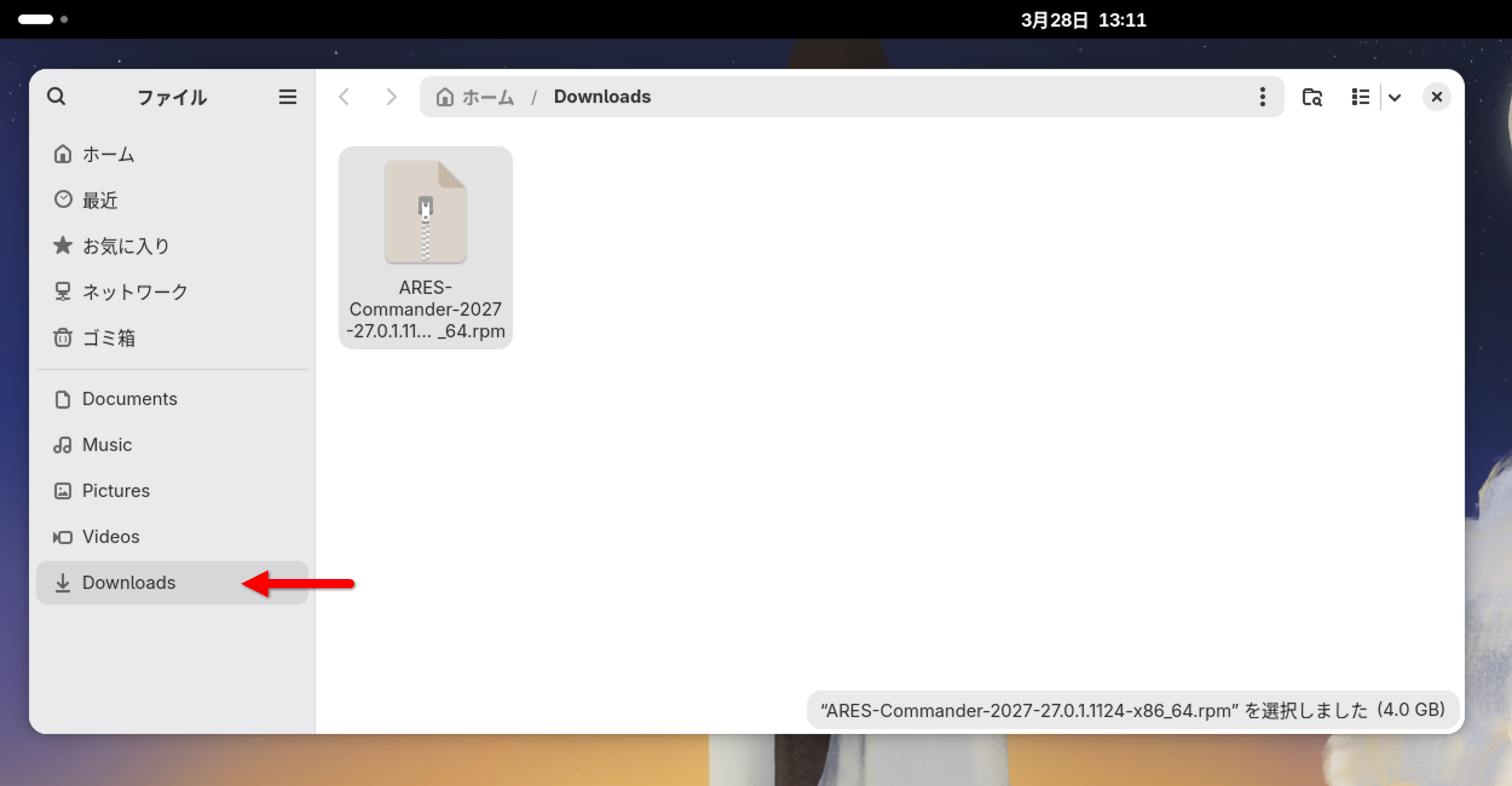
Task: Open ホーム in the sidebar
Action: pyautogui.click(x=109, y=154)
